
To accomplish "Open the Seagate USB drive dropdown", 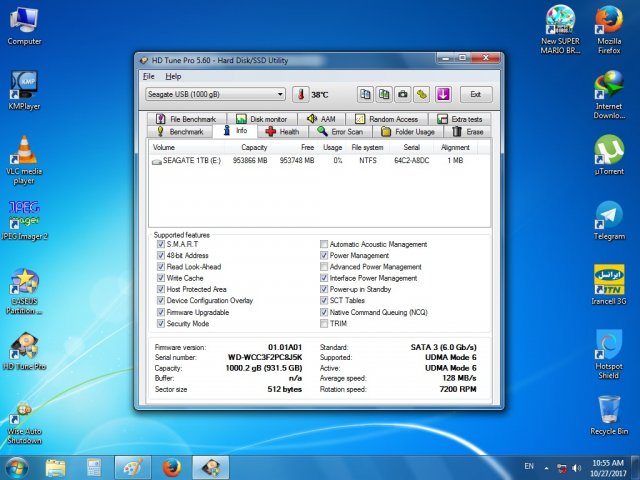I will click(x=214, y=94).
